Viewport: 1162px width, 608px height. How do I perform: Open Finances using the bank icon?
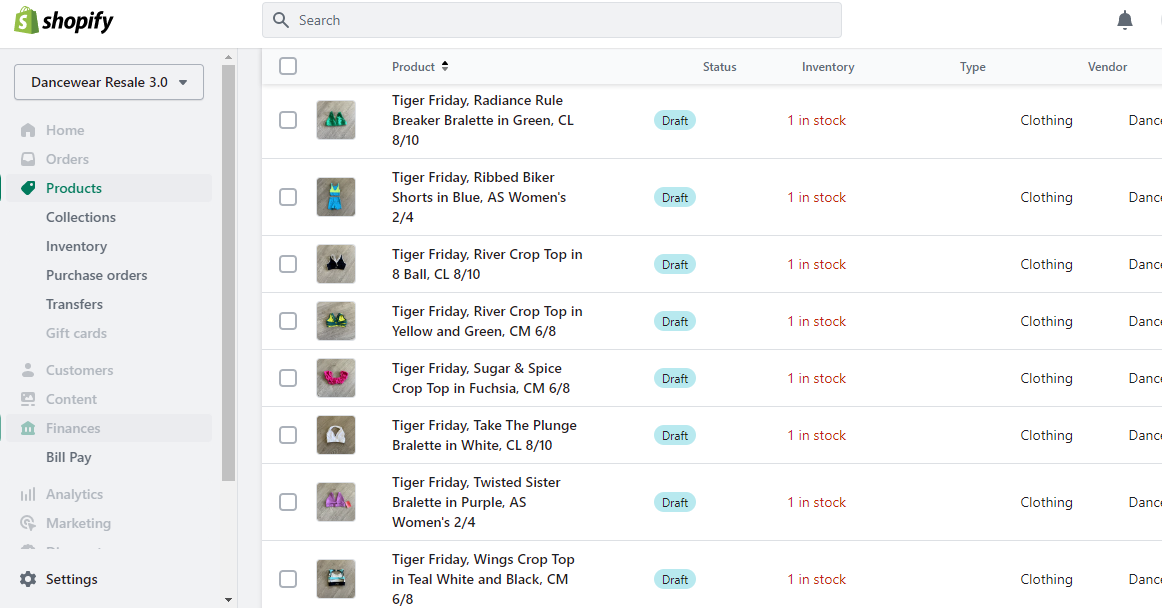[28, 428]
